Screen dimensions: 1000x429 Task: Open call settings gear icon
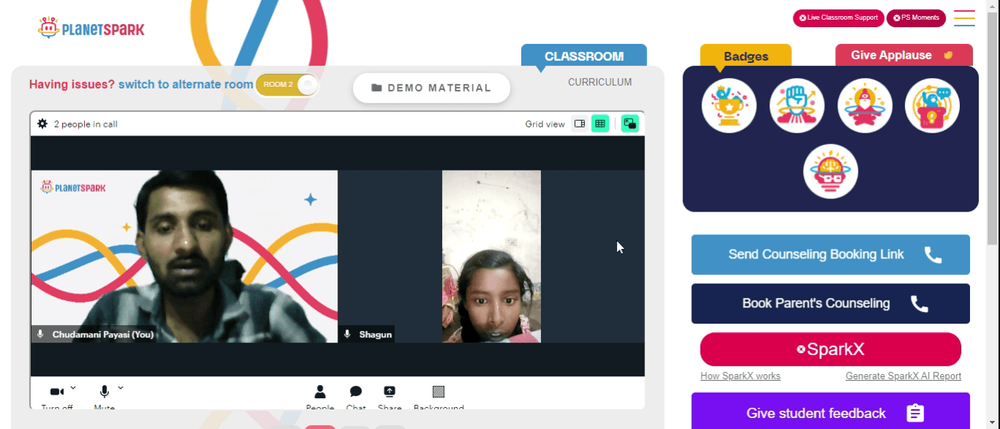click(x=42, y=124)
